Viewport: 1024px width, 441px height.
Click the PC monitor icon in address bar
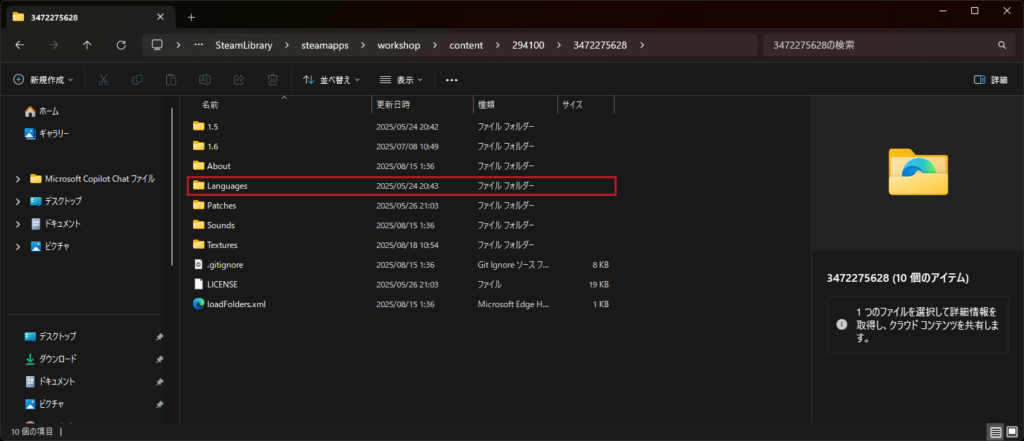point(157,45)
